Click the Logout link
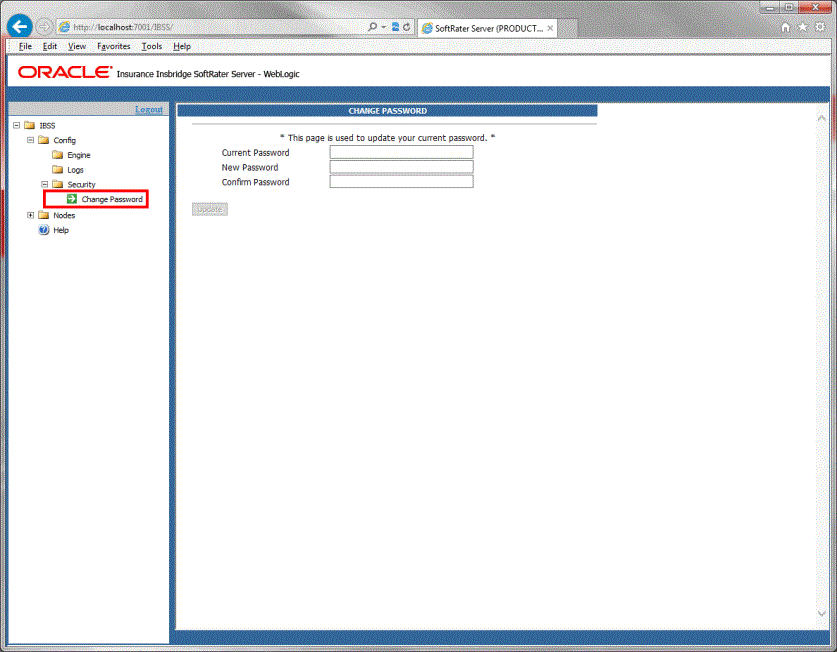Viewport: 837px width, 652px height. pos(149,109)
